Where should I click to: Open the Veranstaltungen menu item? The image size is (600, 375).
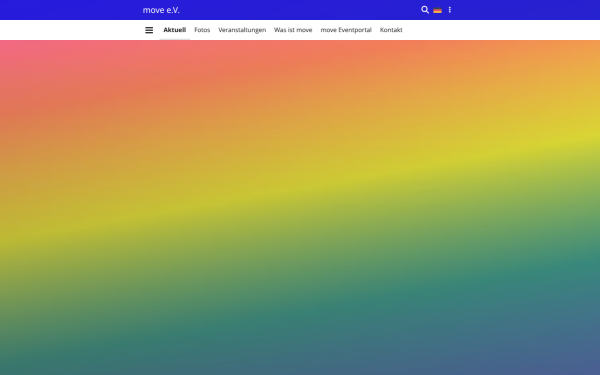242,30
